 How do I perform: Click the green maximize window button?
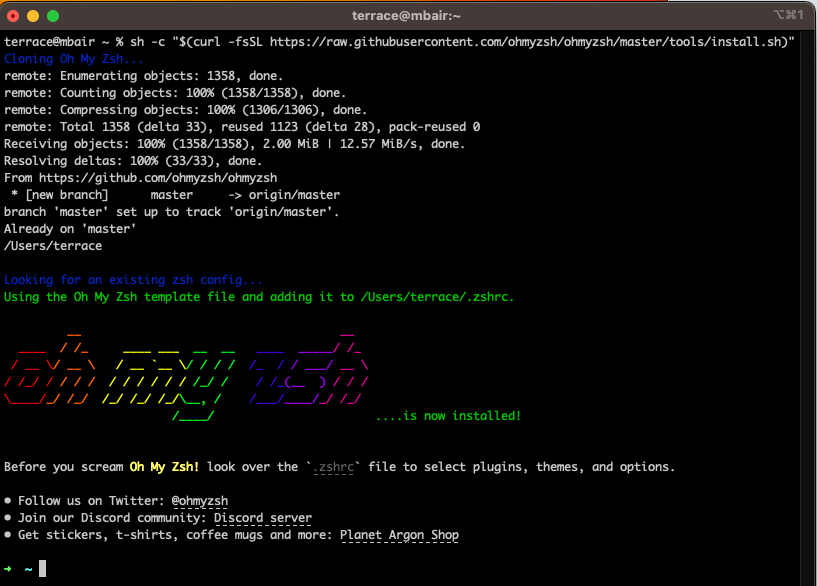(x=53, y=16)
